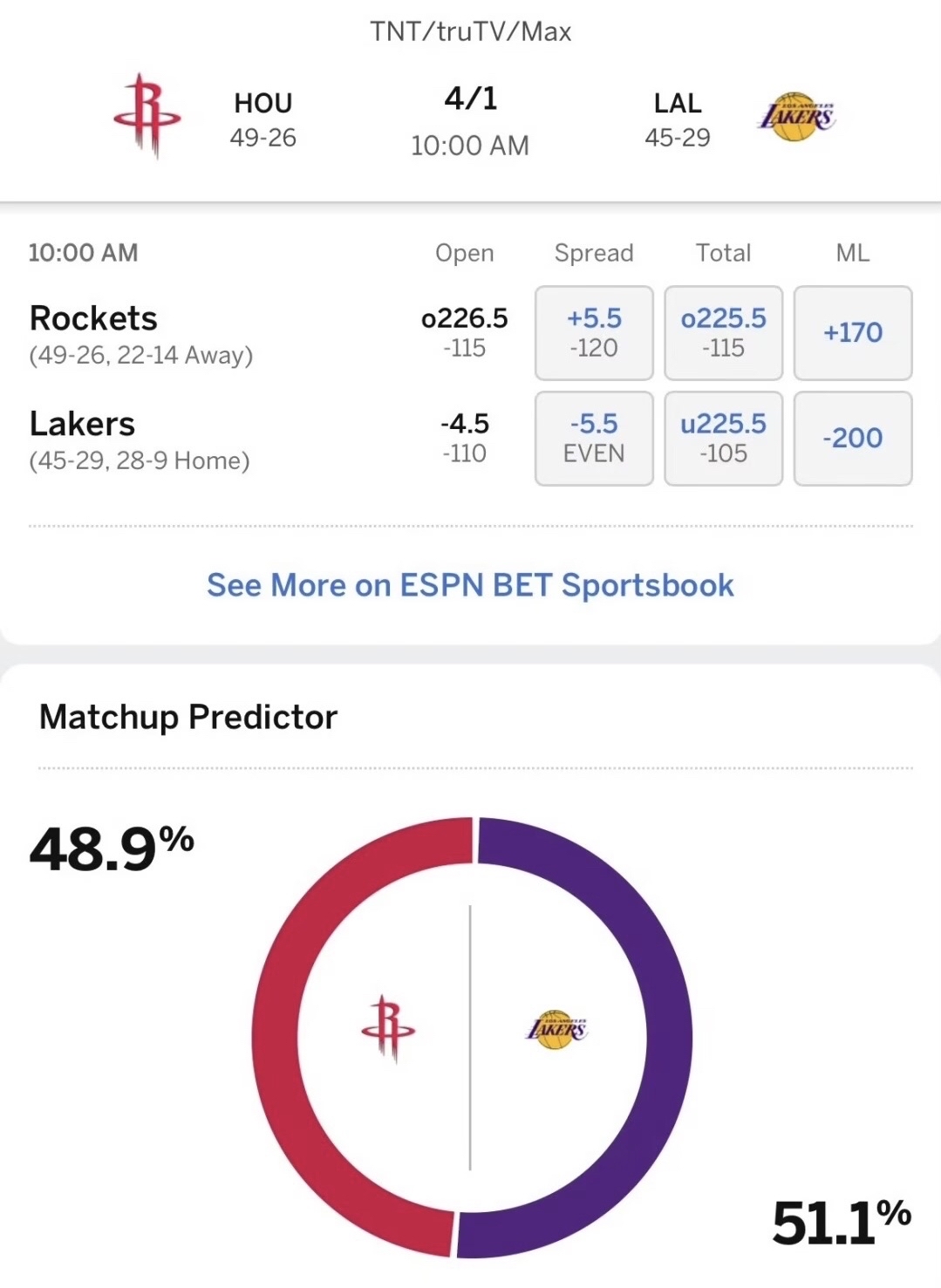This screenshot has height=1288, width=941.
Task: Click the LAL team abbreviation
Action: 678,103
